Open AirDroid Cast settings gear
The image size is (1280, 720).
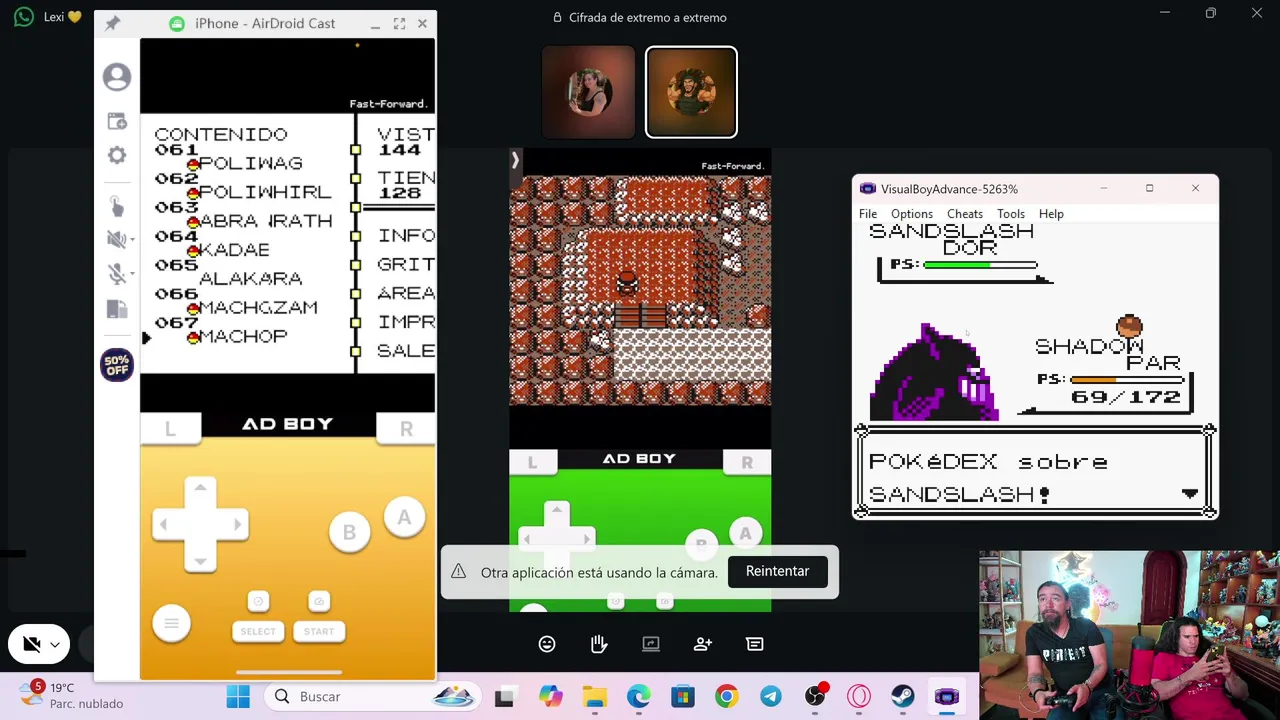tap(117, 155)
